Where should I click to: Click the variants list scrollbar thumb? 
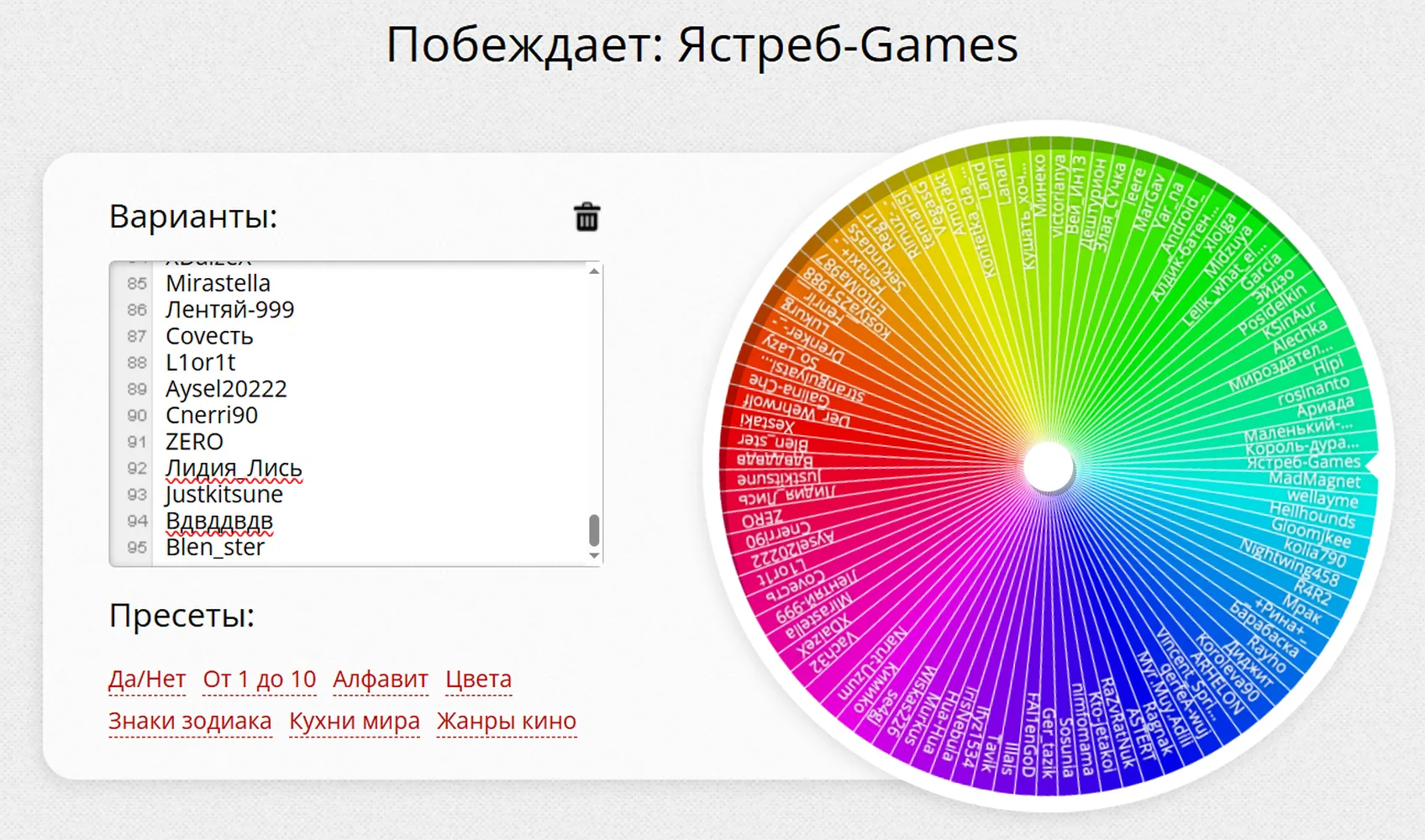[x=594, y=530]
